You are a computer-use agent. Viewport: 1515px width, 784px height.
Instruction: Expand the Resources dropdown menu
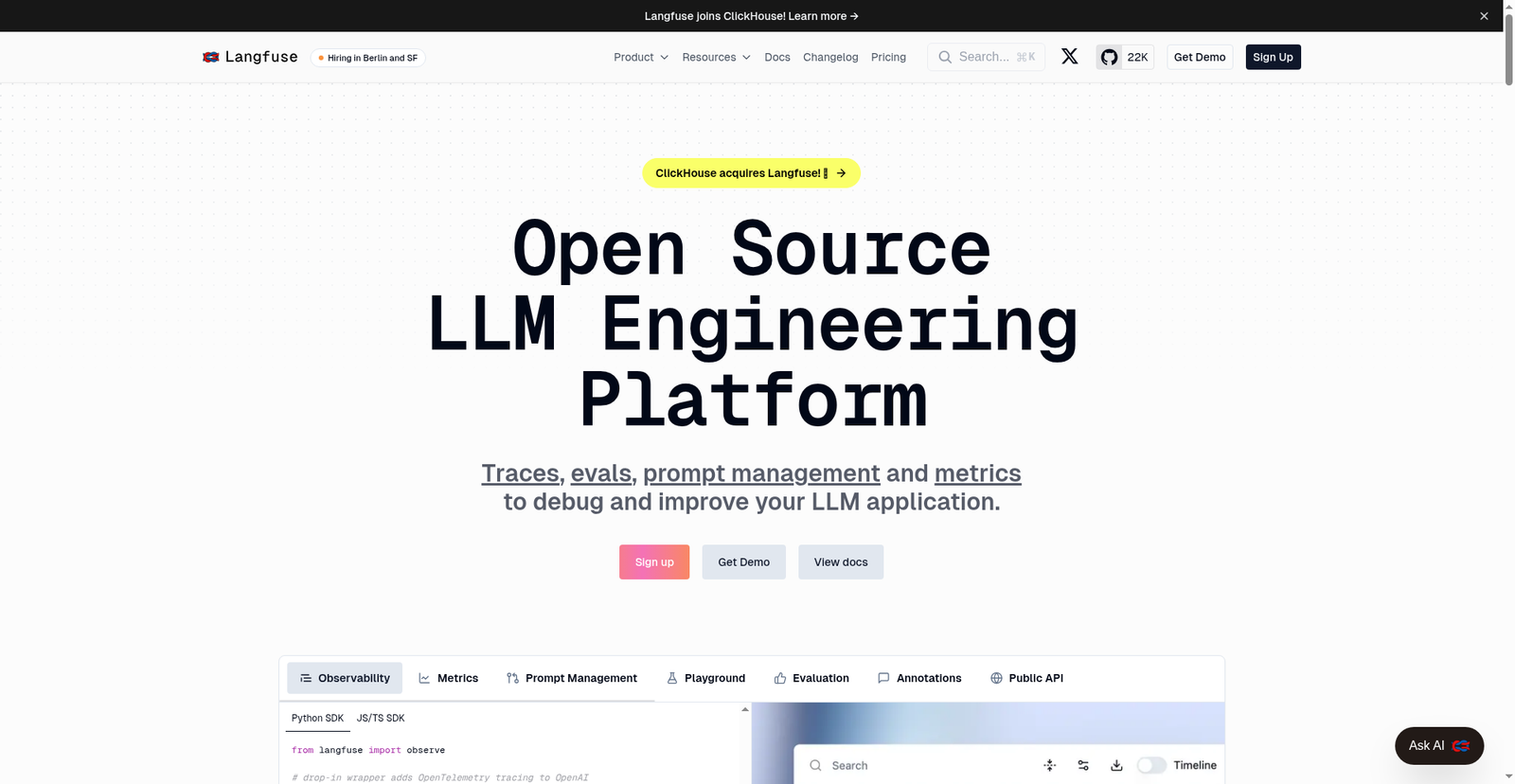click(716, 57)
